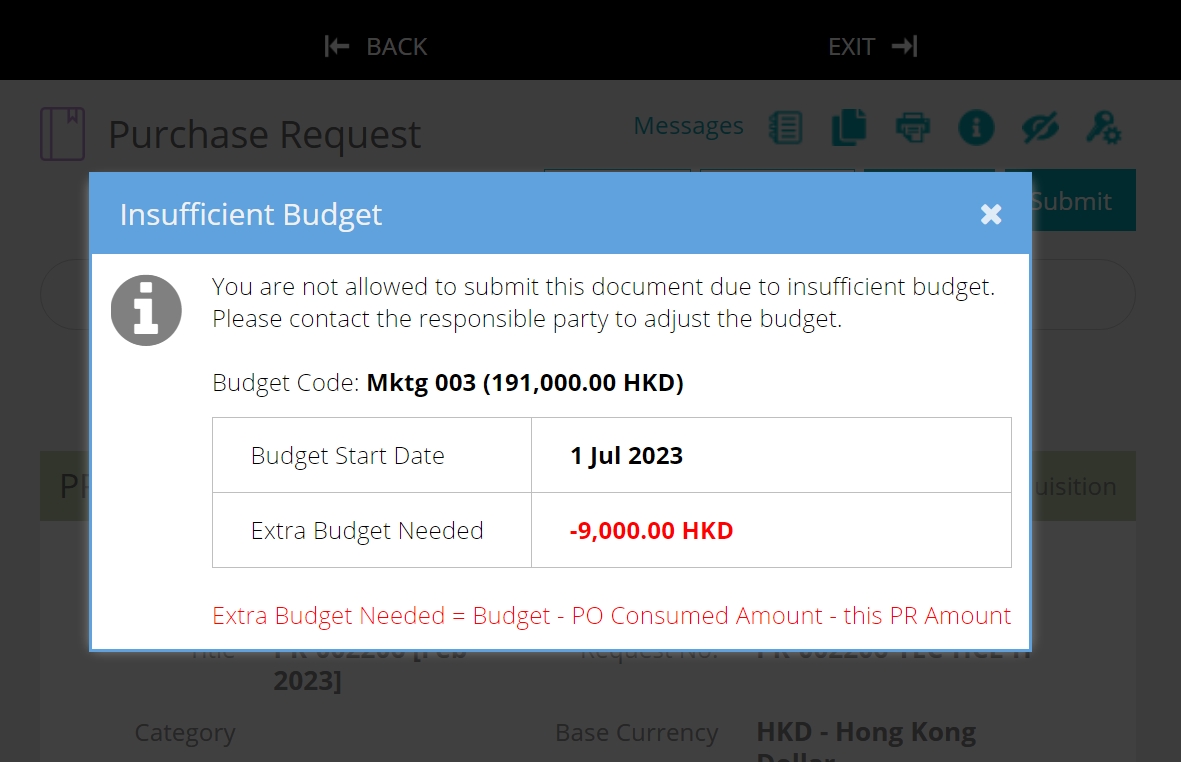Select the PR tab on the left
The width and height of the screenshot is (1181, 762).
[x=64, y=486]
